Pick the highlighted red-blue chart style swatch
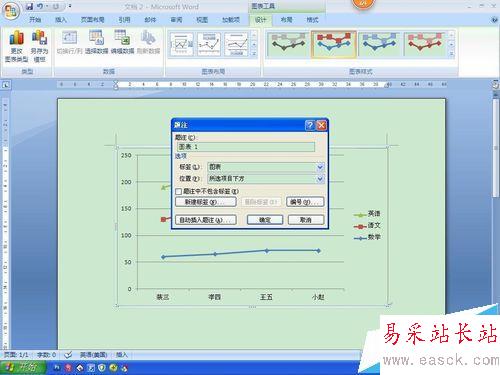The width and height of the screenshot is (500, 375). [334, 44]
